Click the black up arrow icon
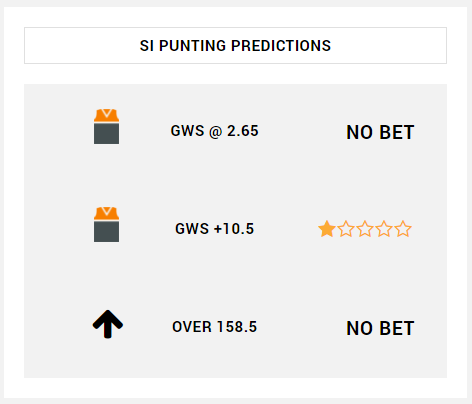 tap(108, 324)
